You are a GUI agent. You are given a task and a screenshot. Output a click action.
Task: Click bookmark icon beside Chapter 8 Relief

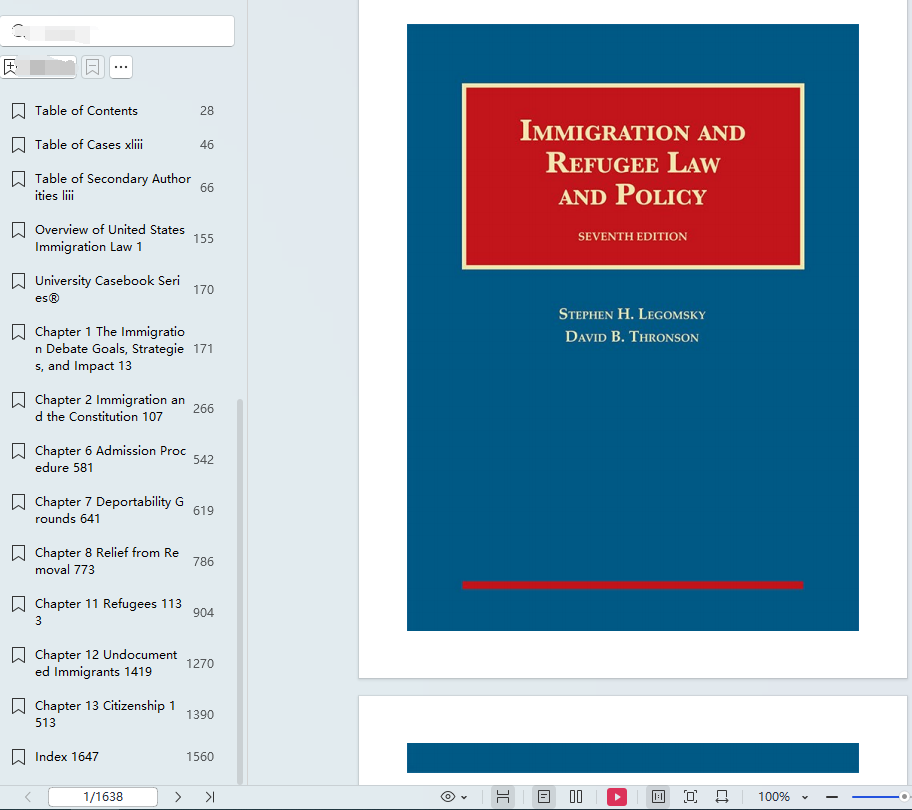(x=19, y=553)
